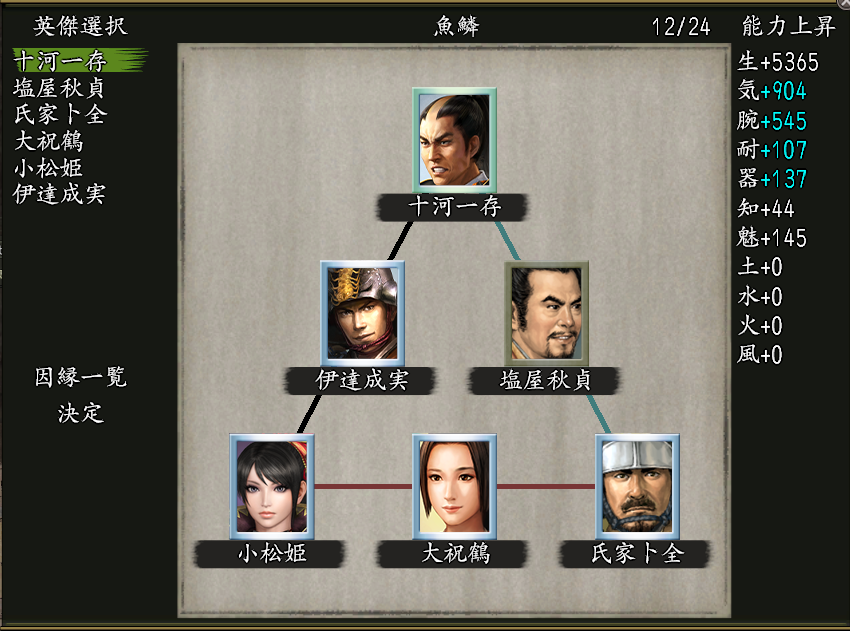This screenshot has height=631, width=850.
Task: Click the red bond line between 小松姫 and 大祝鶴
Action: click(363, 486)
